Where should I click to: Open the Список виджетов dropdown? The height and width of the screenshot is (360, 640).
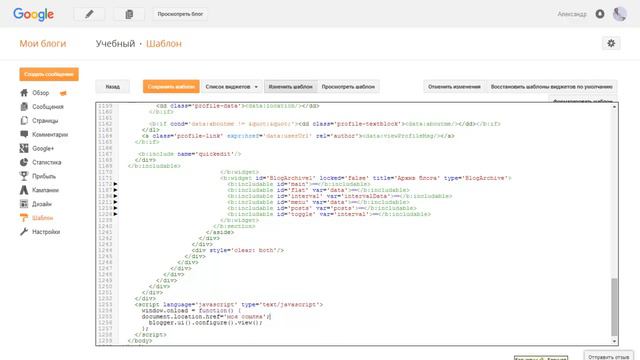(x=231, y=87)
